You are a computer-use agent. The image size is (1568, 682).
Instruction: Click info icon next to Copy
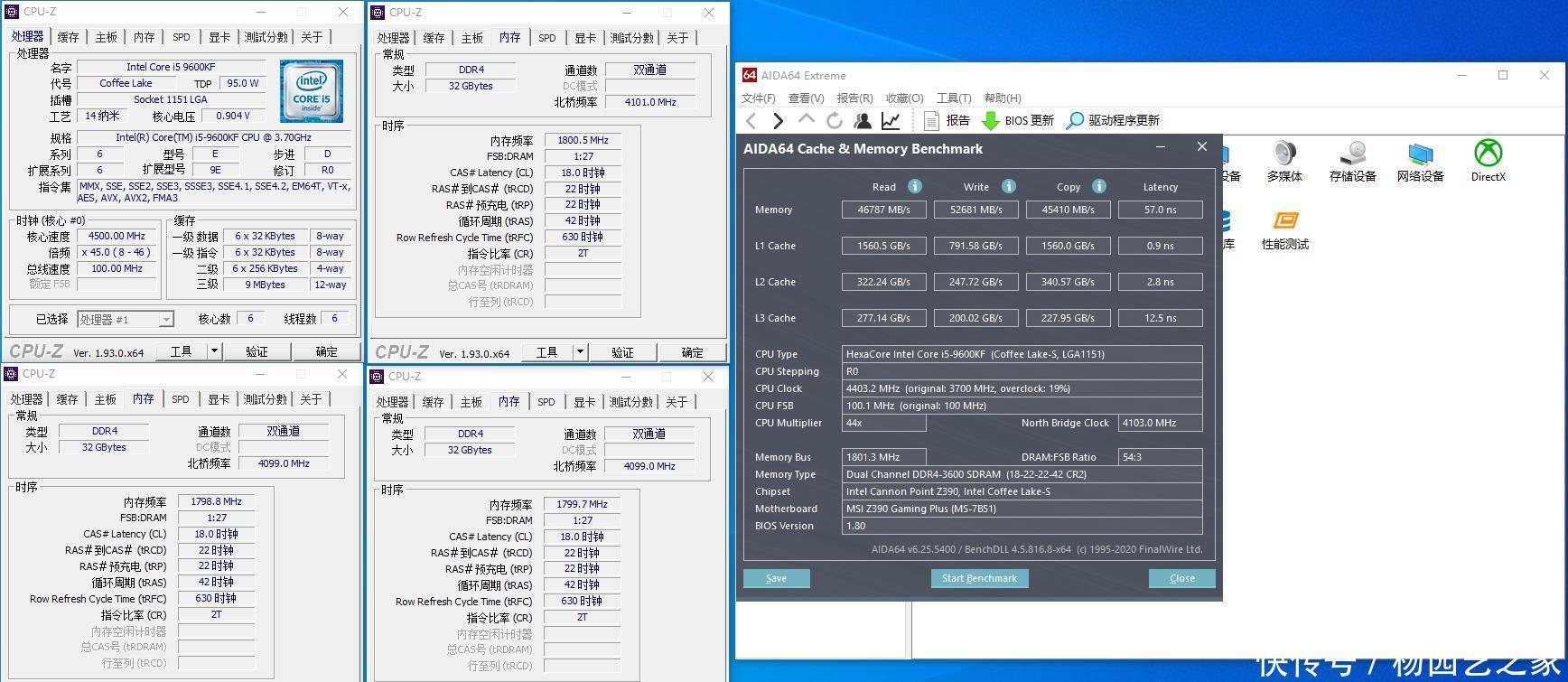click(x=1098, y=186)
